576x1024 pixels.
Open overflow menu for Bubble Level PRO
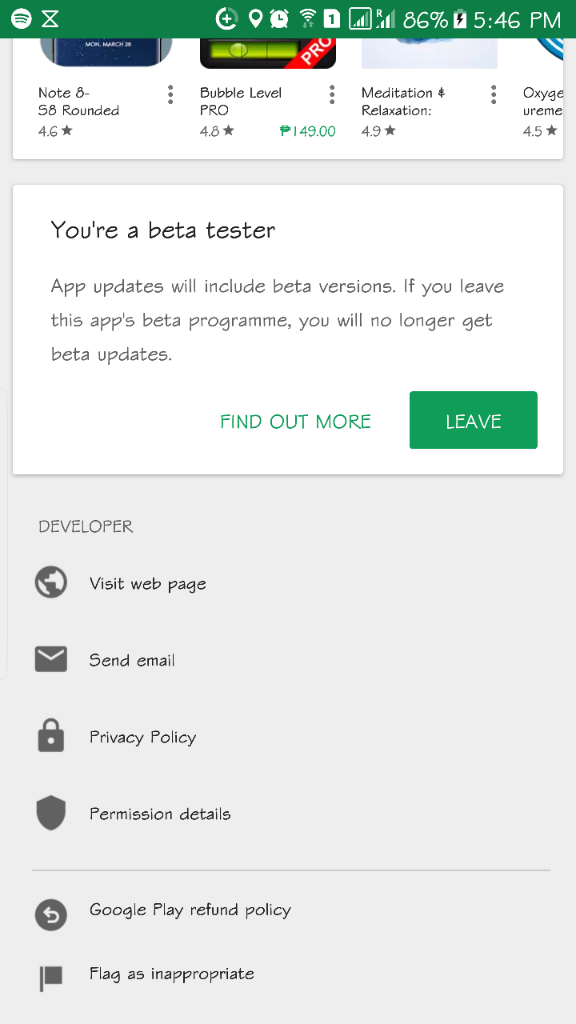tap(332, 95)
